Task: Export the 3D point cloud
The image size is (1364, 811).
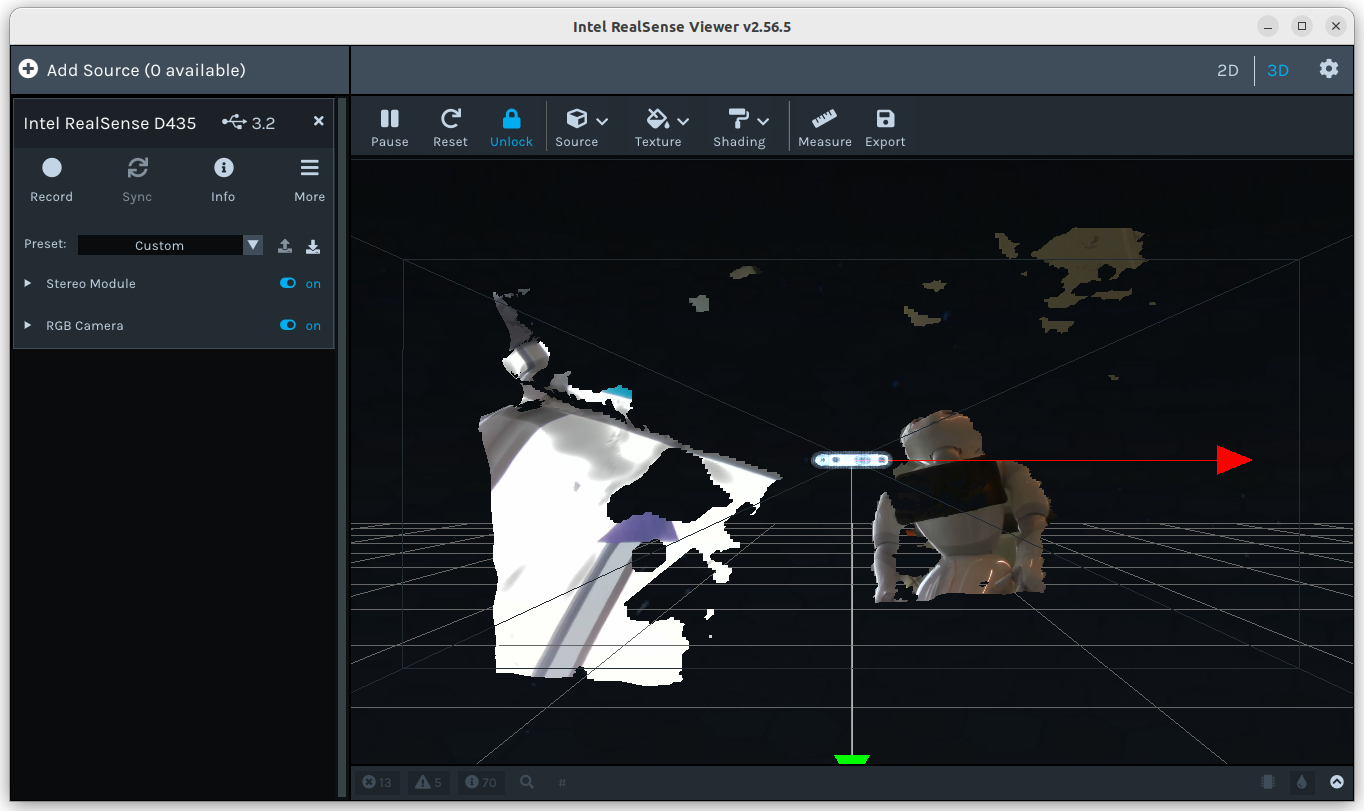Action: (x=885, y=127)
